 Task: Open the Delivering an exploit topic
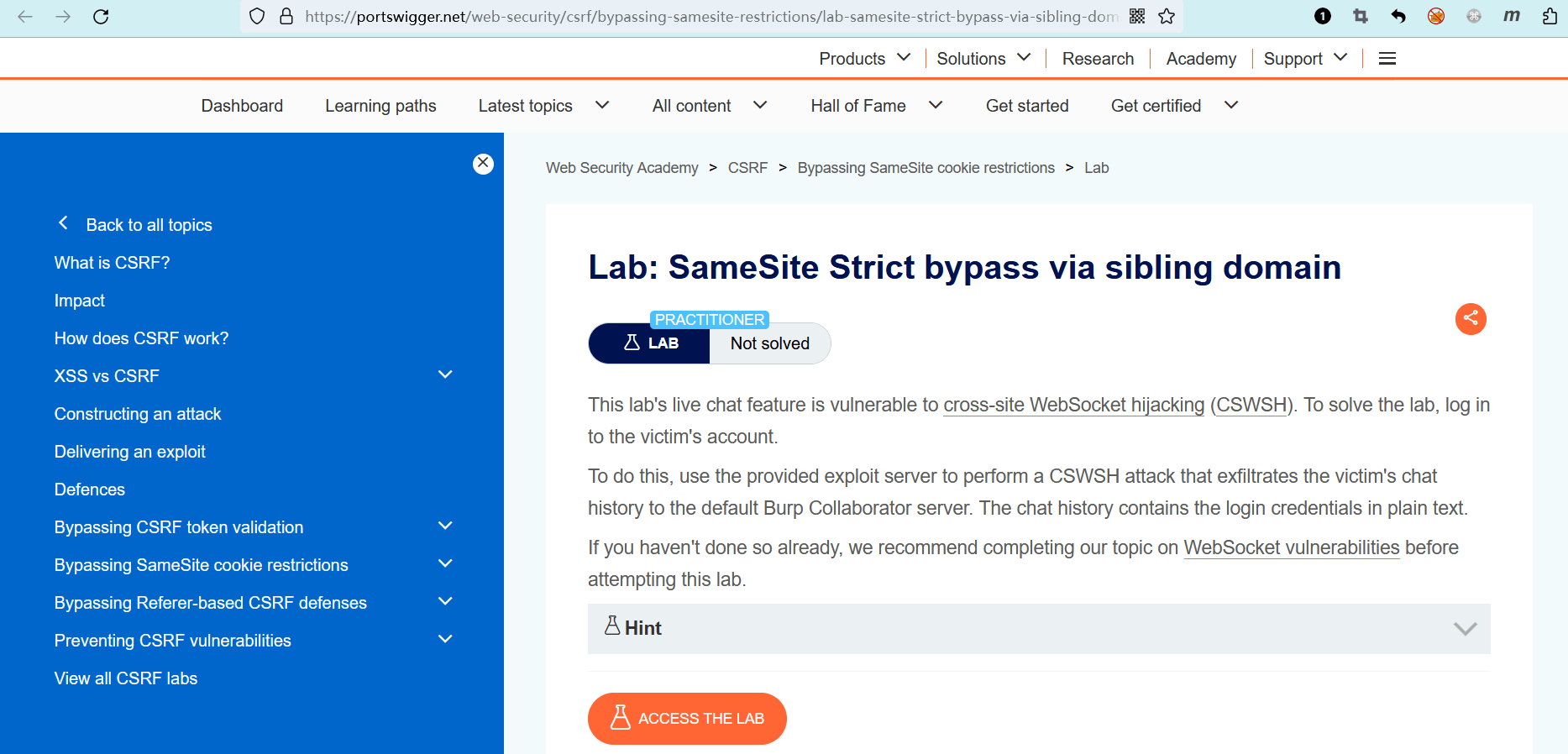pyautogui.click(x=129, y=452)
